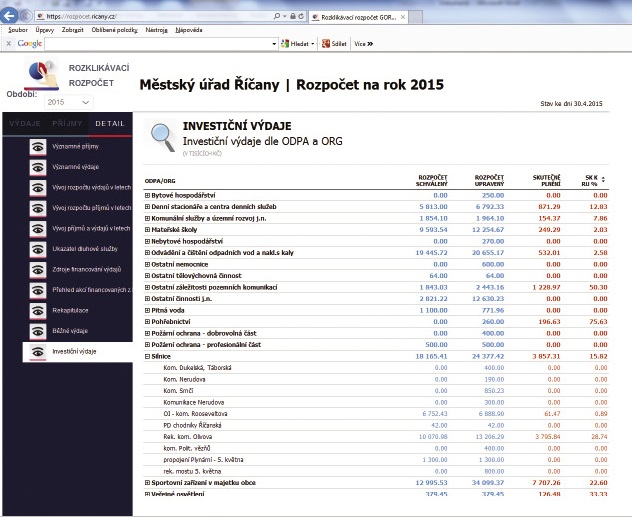Click the Kom. Dukelská, Táborská sub-row
The image size is (632, 517).
376,368
